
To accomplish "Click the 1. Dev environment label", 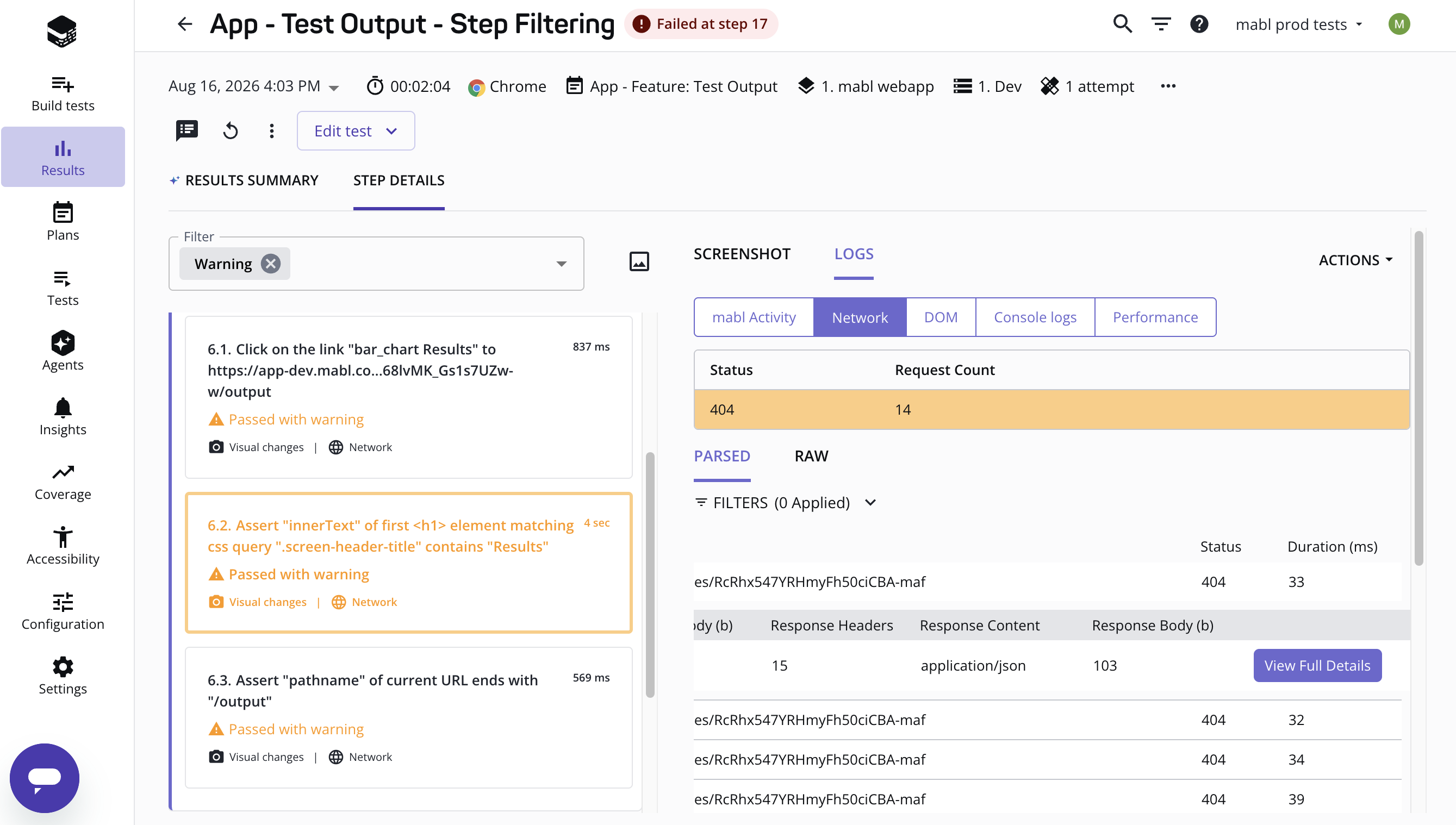I will (1000, 87).
